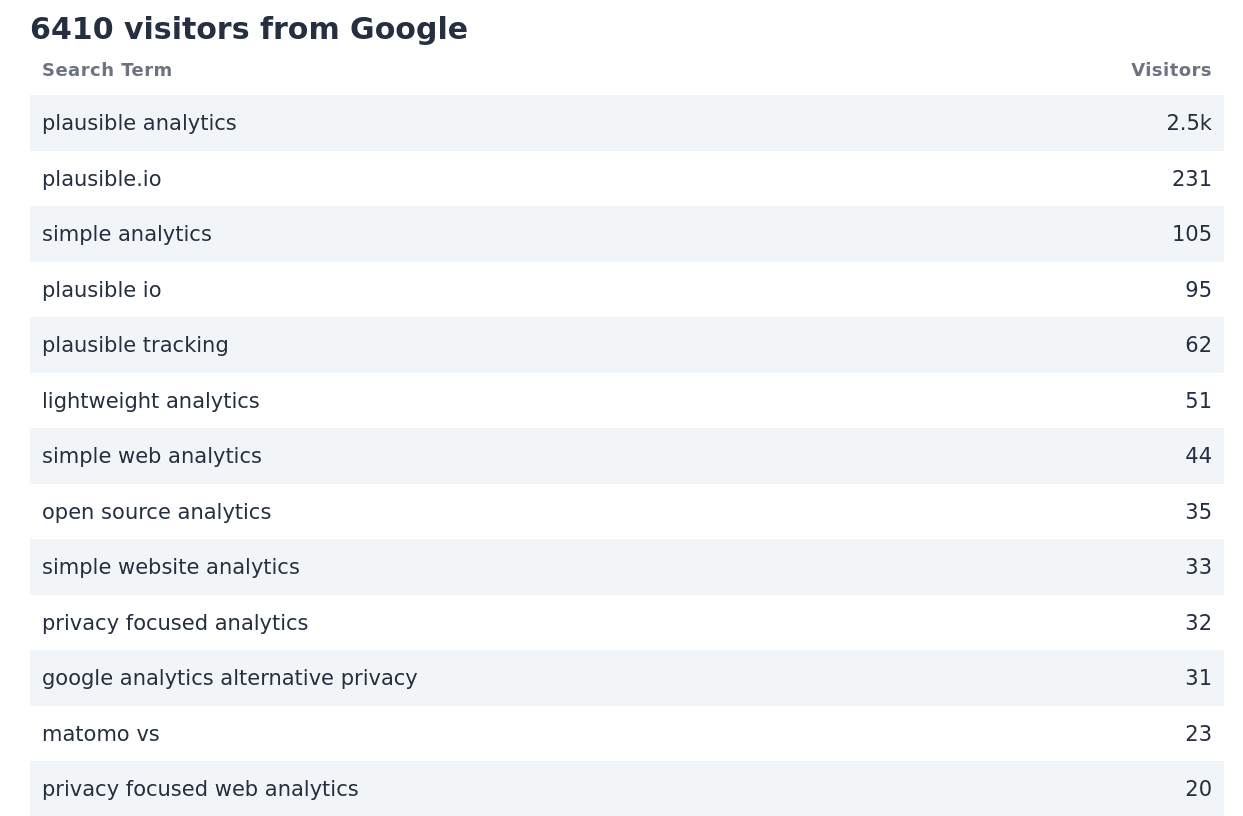This screenshot has width=1243, height=816.
Task: Open the 'plausible analytics' search term row
Action: click(139, 123)
